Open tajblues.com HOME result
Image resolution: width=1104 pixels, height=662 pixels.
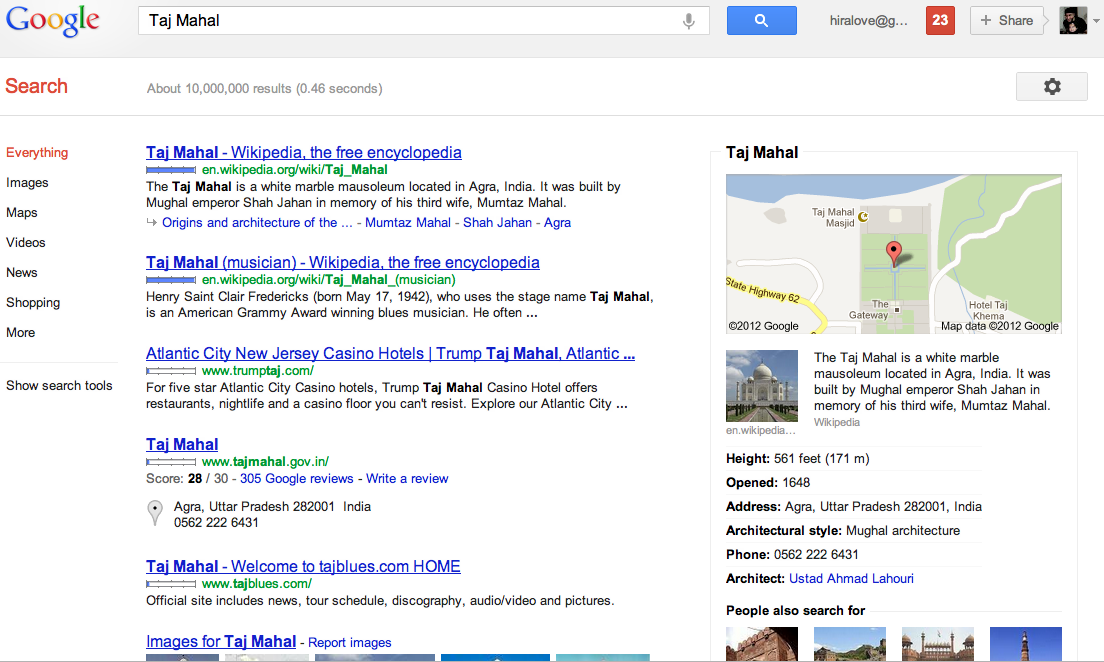point(303,566)
